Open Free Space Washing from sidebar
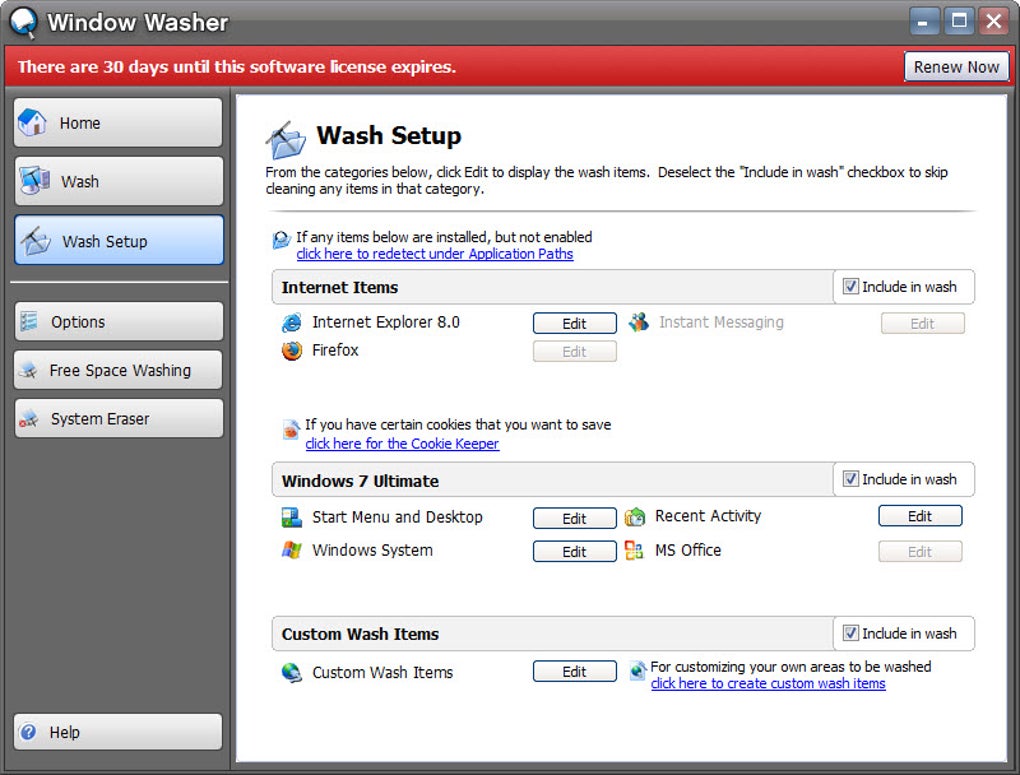This screenshot has width=1020, height=775. tap(118, 370)
